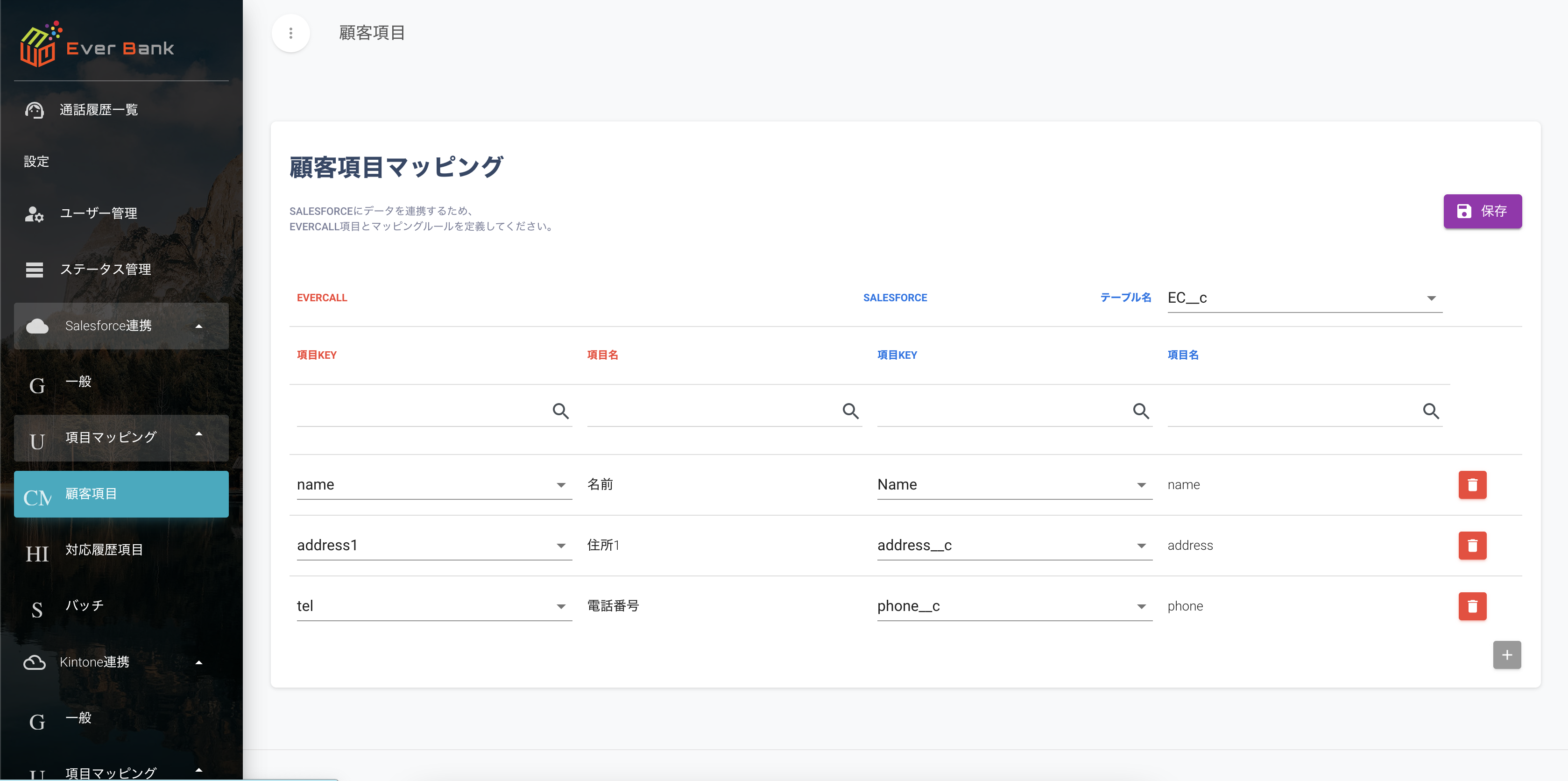
Task: Open the Salesforce Name key dropdown
Action: [x=1014, y=484]
